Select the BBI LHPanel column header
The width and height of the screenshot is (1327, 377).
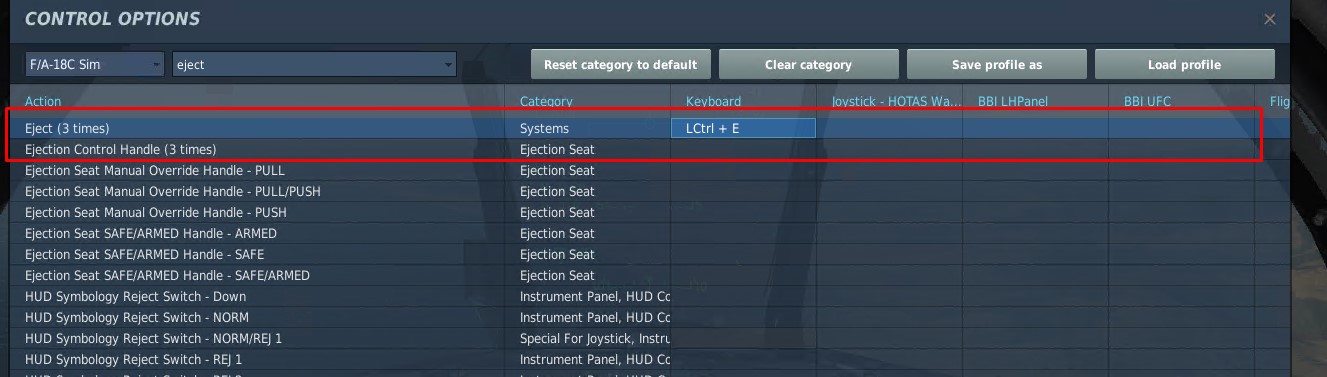[1012, 101]
